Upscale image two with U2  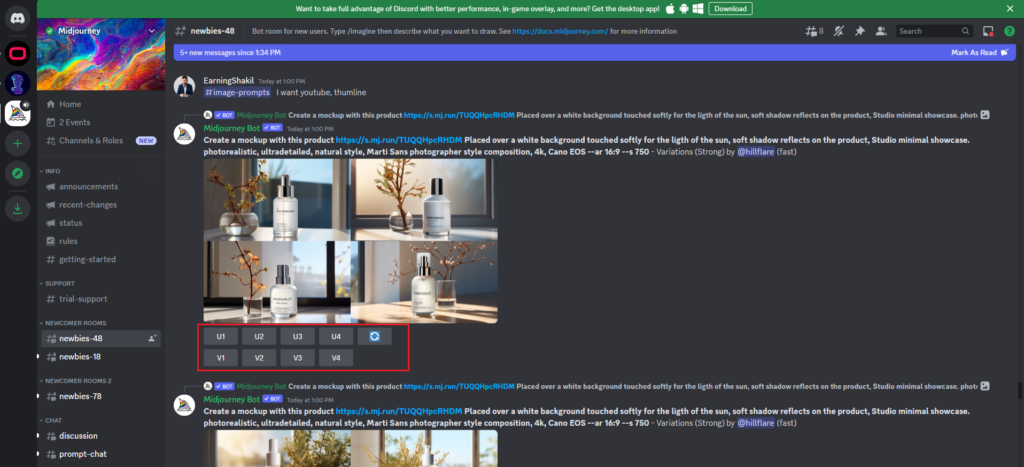coord(259,336)
